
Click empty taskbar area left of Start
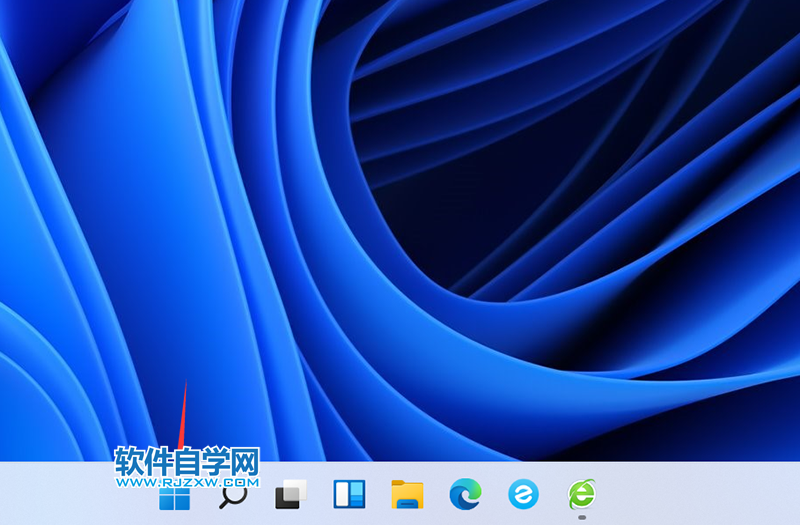pyautogui.click(x=60, y=494)
